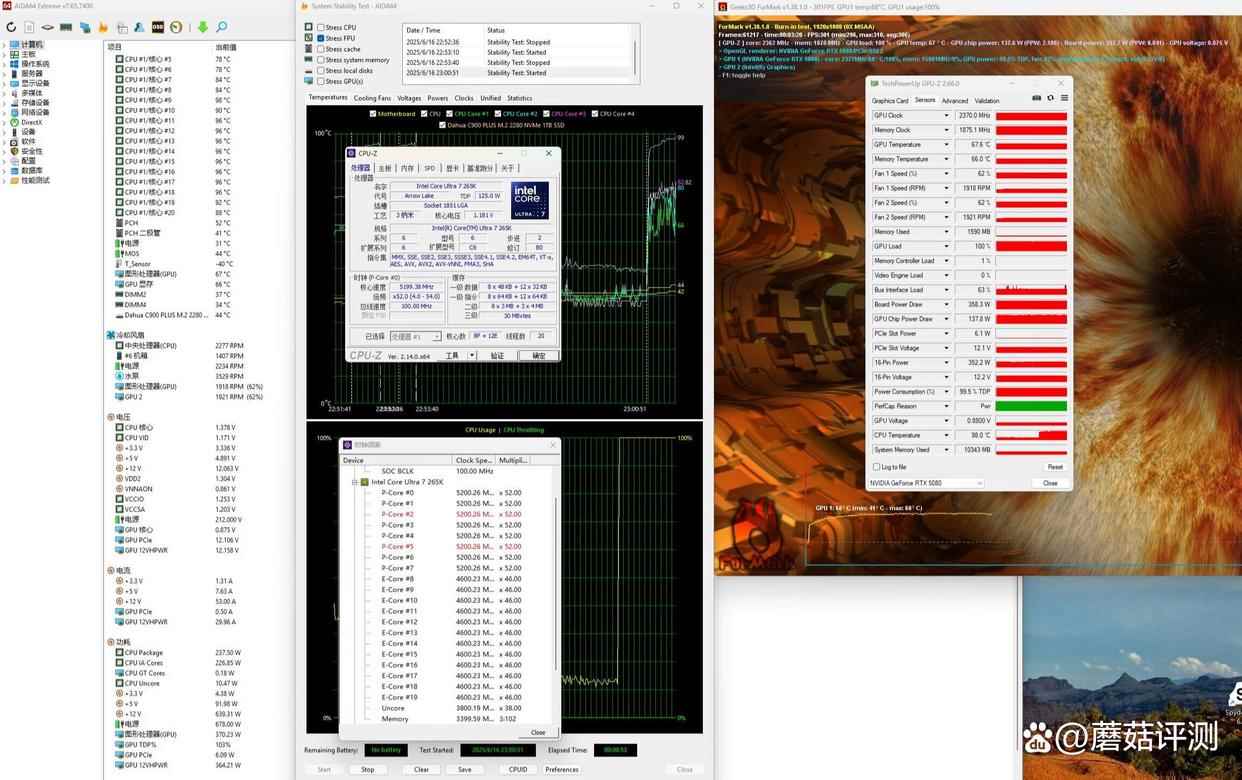The image size is (1242, 780).
Task: Enable the Stress local disks checkbox
Action: 321,71
